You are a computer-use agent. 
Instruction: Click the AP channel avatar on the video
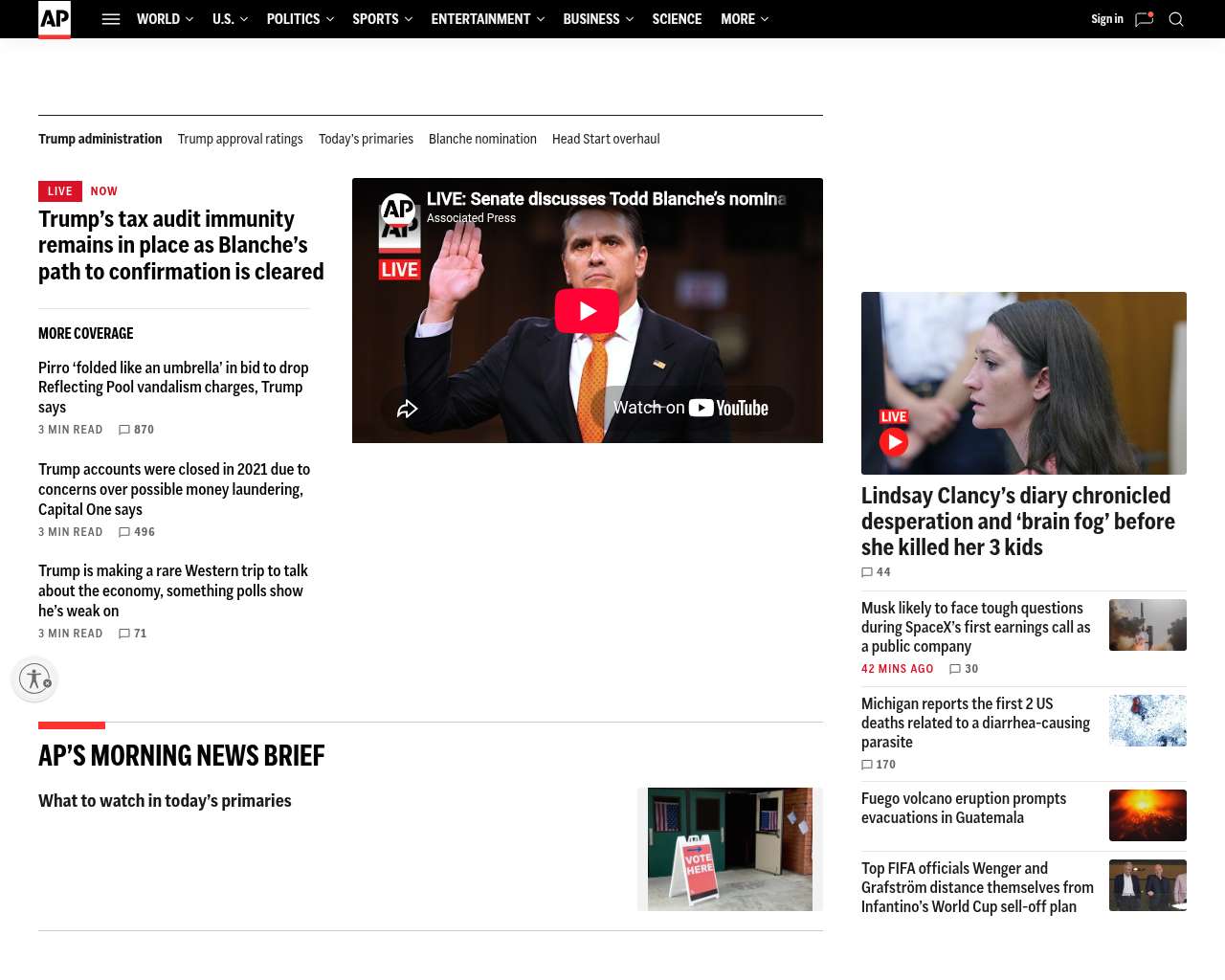click(398, 210)
